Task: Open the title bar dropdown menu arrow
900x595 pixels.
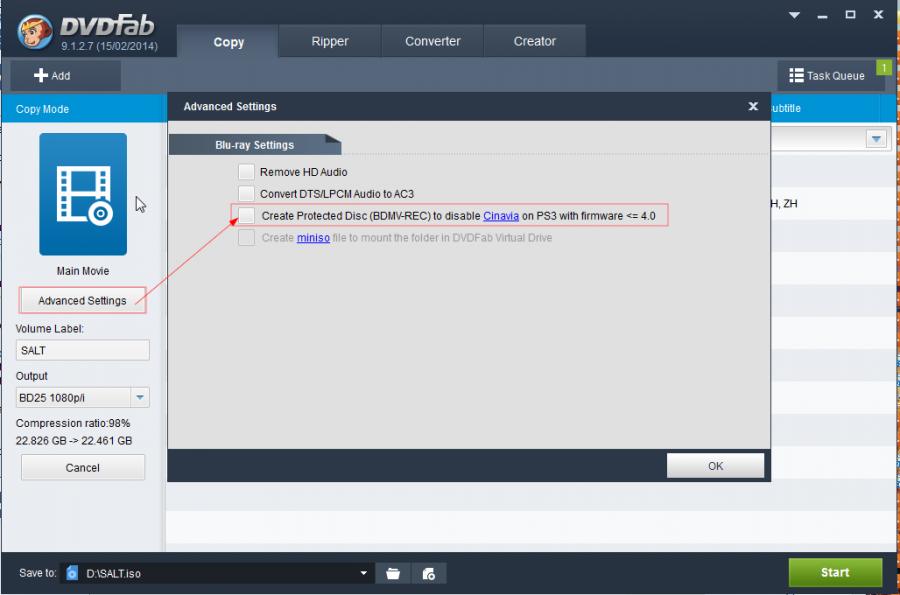Action: (794, 15)
